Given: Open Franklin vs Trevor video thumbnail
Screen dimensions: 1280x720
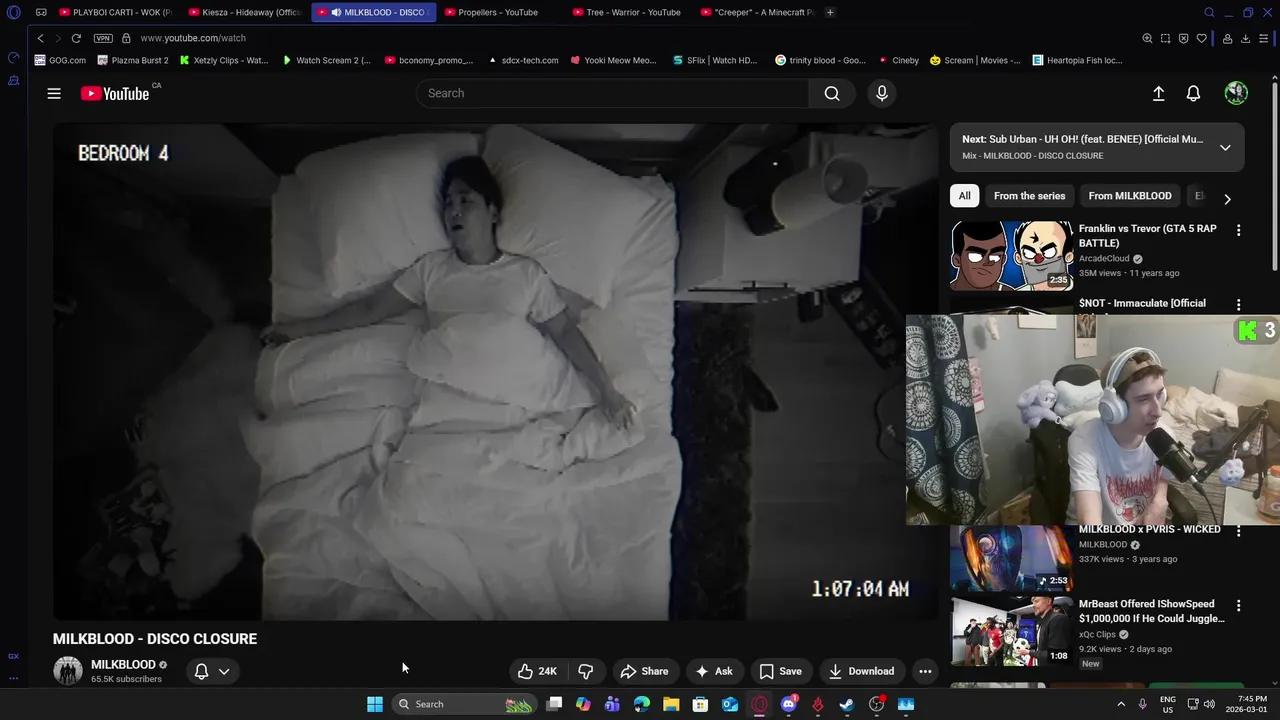Looking at the screenshot, I should click(1011, 255).
